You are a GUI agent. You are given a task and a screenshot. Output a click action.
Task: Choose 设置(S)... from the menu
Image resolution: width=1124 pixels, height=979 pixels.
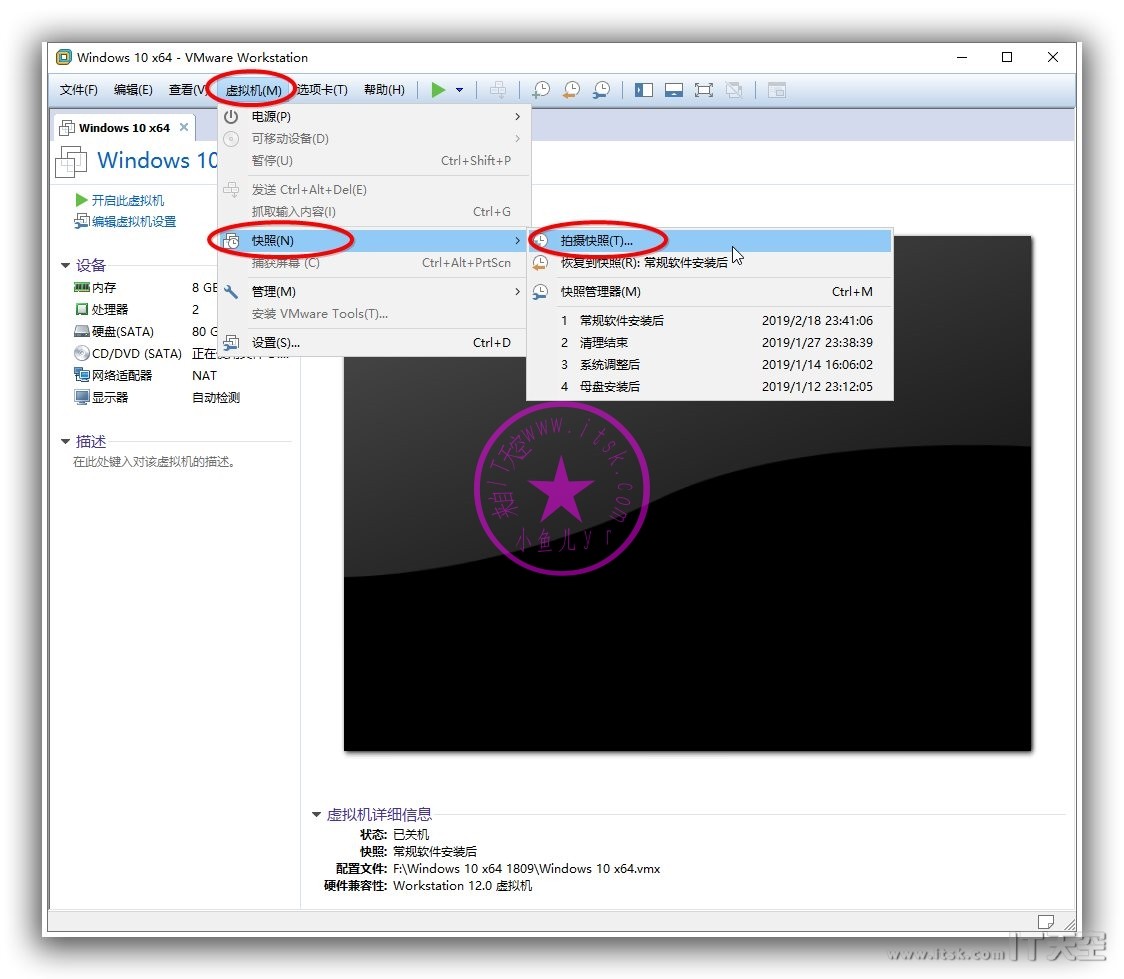click(373, 343)
